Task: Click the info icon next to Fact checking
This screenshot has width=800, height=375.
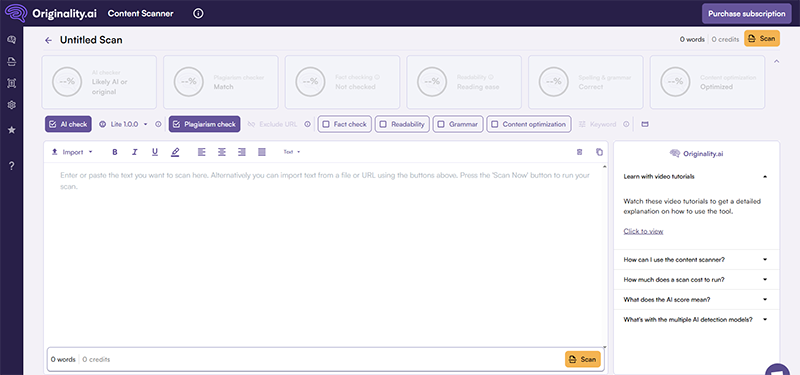Action: [x=377, y=78]
